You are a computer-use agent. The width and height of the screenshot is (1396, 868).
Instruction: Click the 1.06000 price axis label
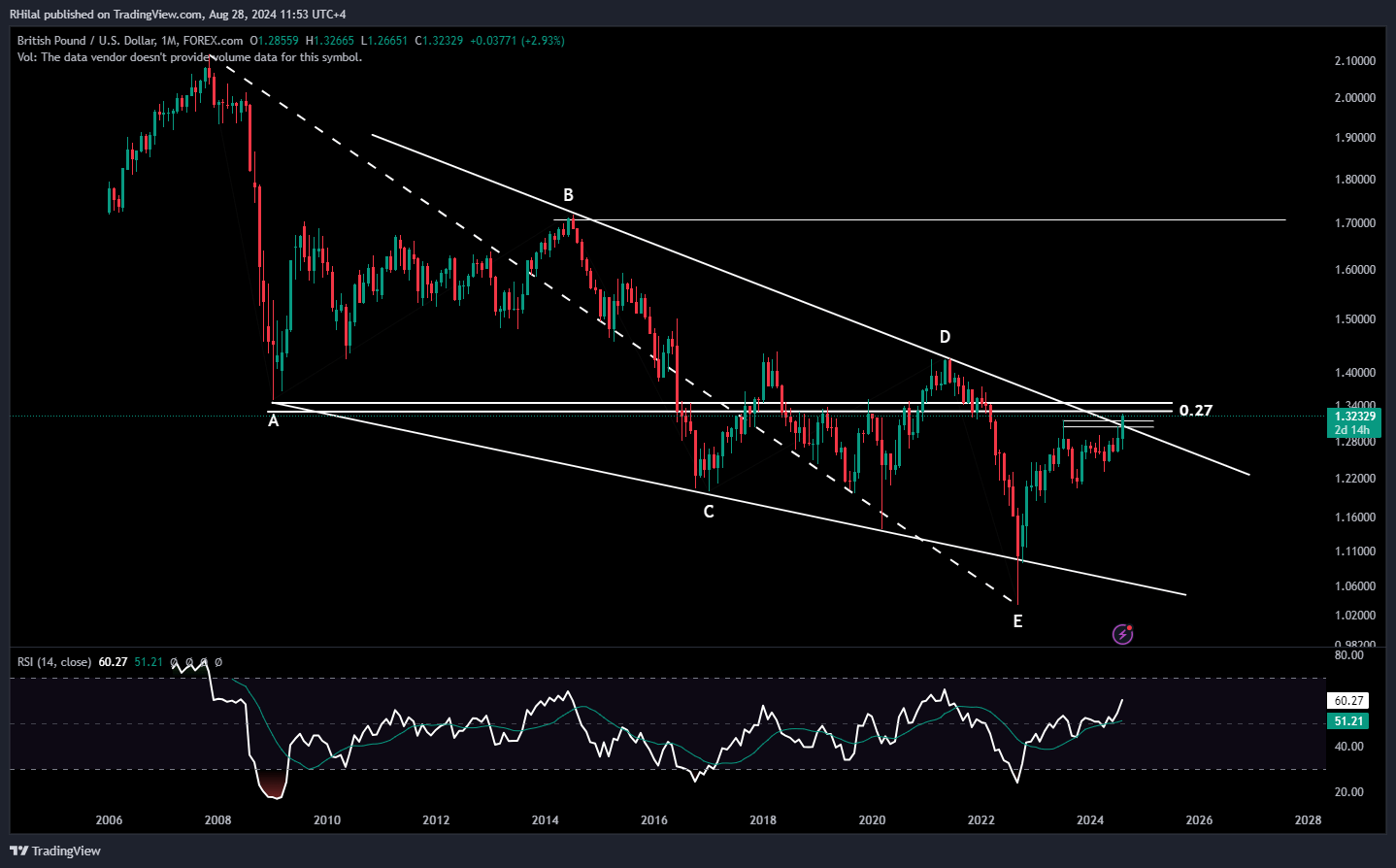click(x=1355, y=586)
